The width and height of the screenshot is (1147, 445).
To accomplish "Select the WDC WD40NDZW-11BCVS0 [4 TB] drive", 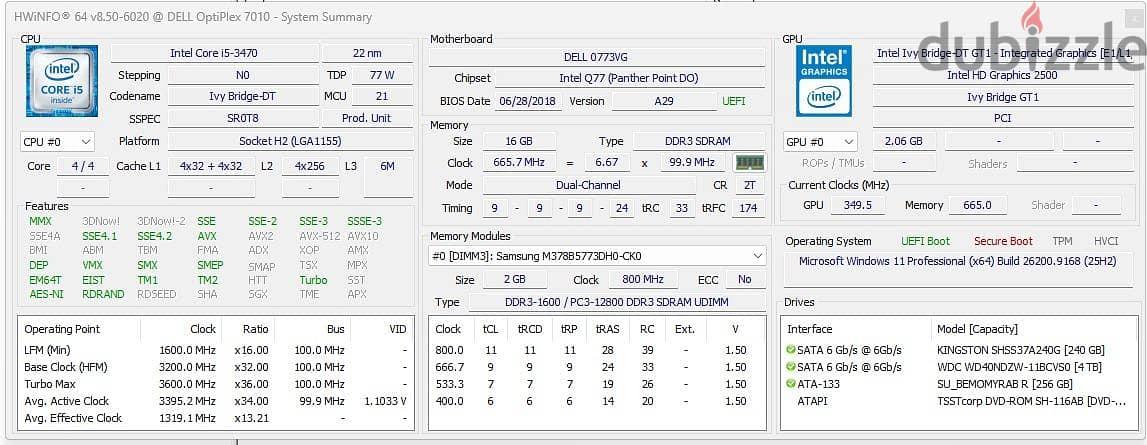I will tap(1020, 367).
